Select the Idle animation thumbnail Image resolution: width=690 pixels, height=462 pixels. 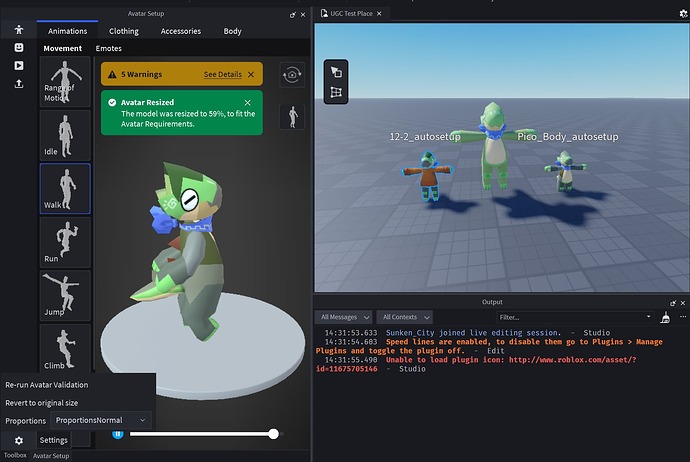(x=65, y=135)
